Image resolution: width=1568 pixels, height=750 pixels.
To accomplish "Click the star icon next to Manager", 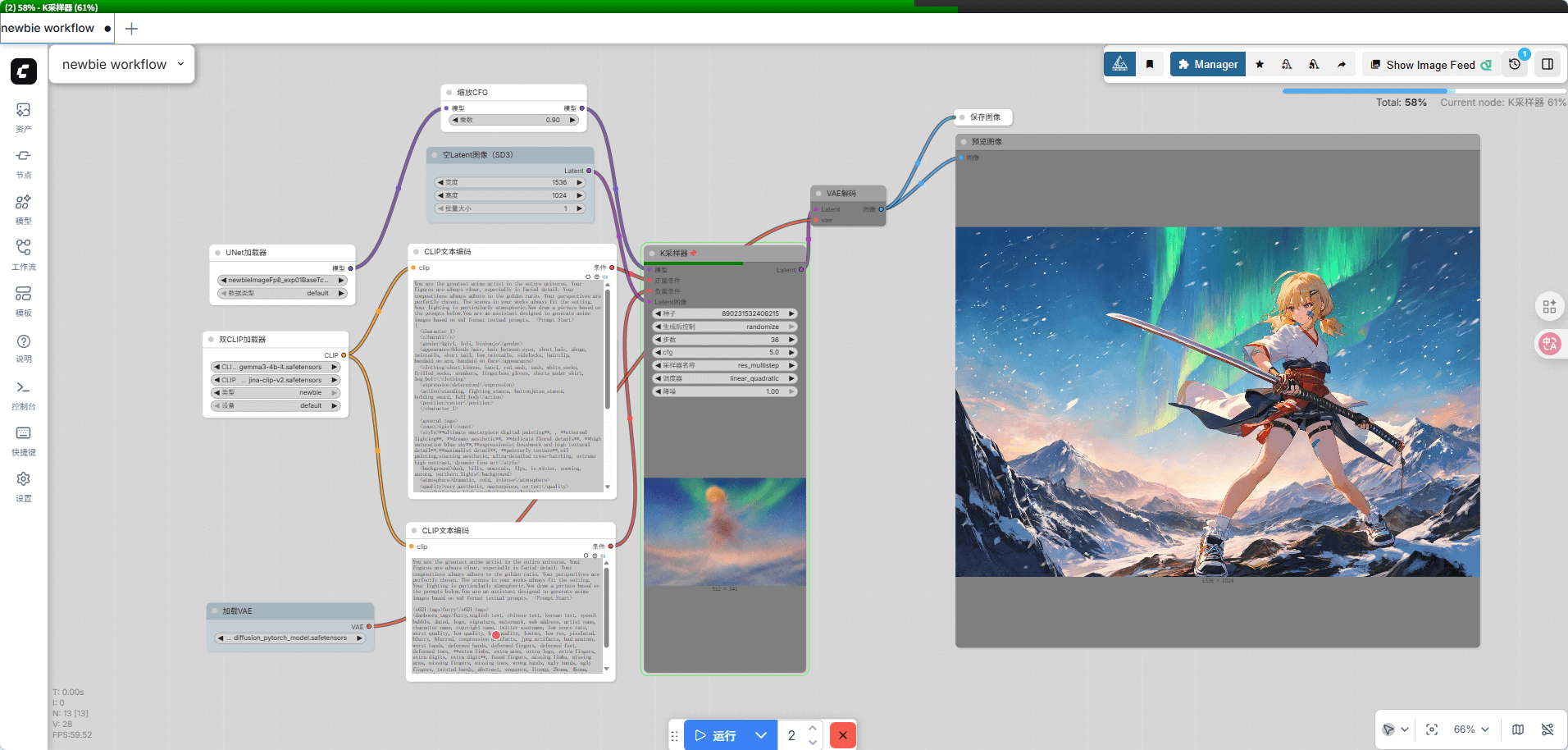I will click(1260, 64).
